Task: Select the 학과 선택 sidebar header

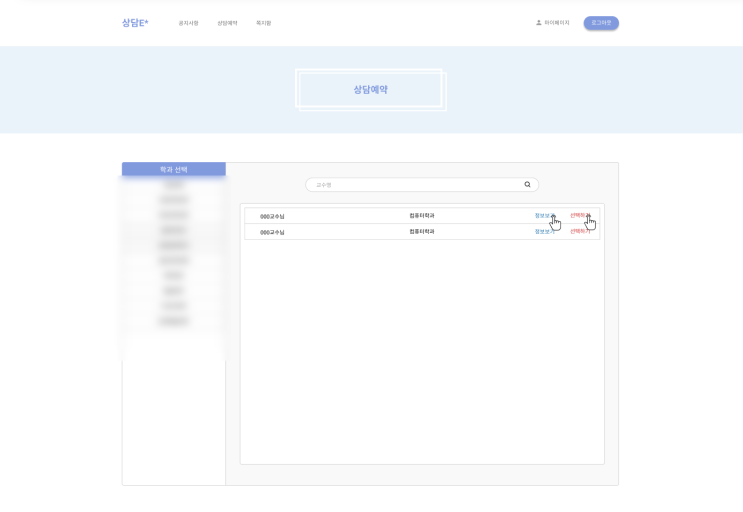Action: pos(173,169)
